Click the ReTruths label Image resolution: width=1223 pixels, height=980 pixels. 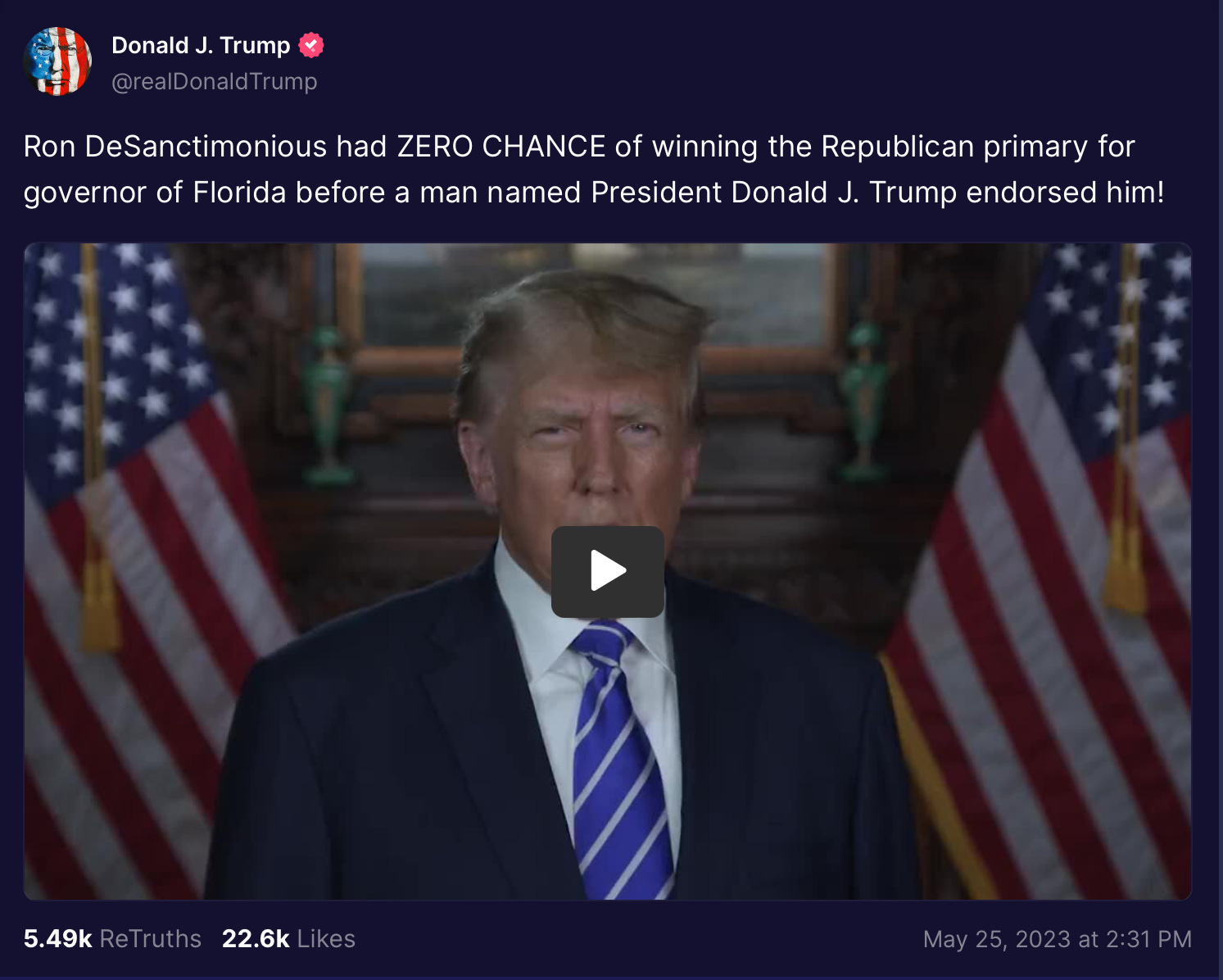tap(151, 938)
